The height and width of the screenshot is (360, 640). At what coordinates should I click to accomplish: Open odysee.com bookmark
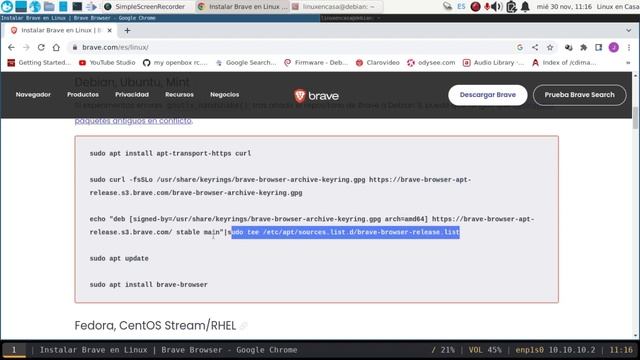(x=431, y=63)
